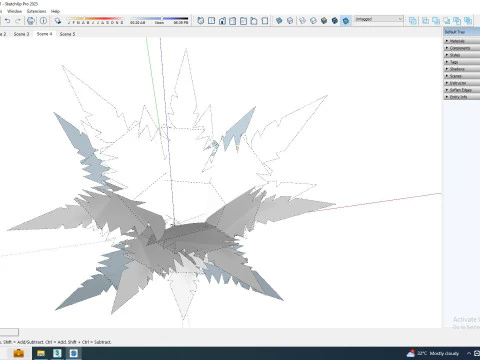Expand the Entity Info tray panel
This screenshot has height=360, width=480.
click(462, 97)
